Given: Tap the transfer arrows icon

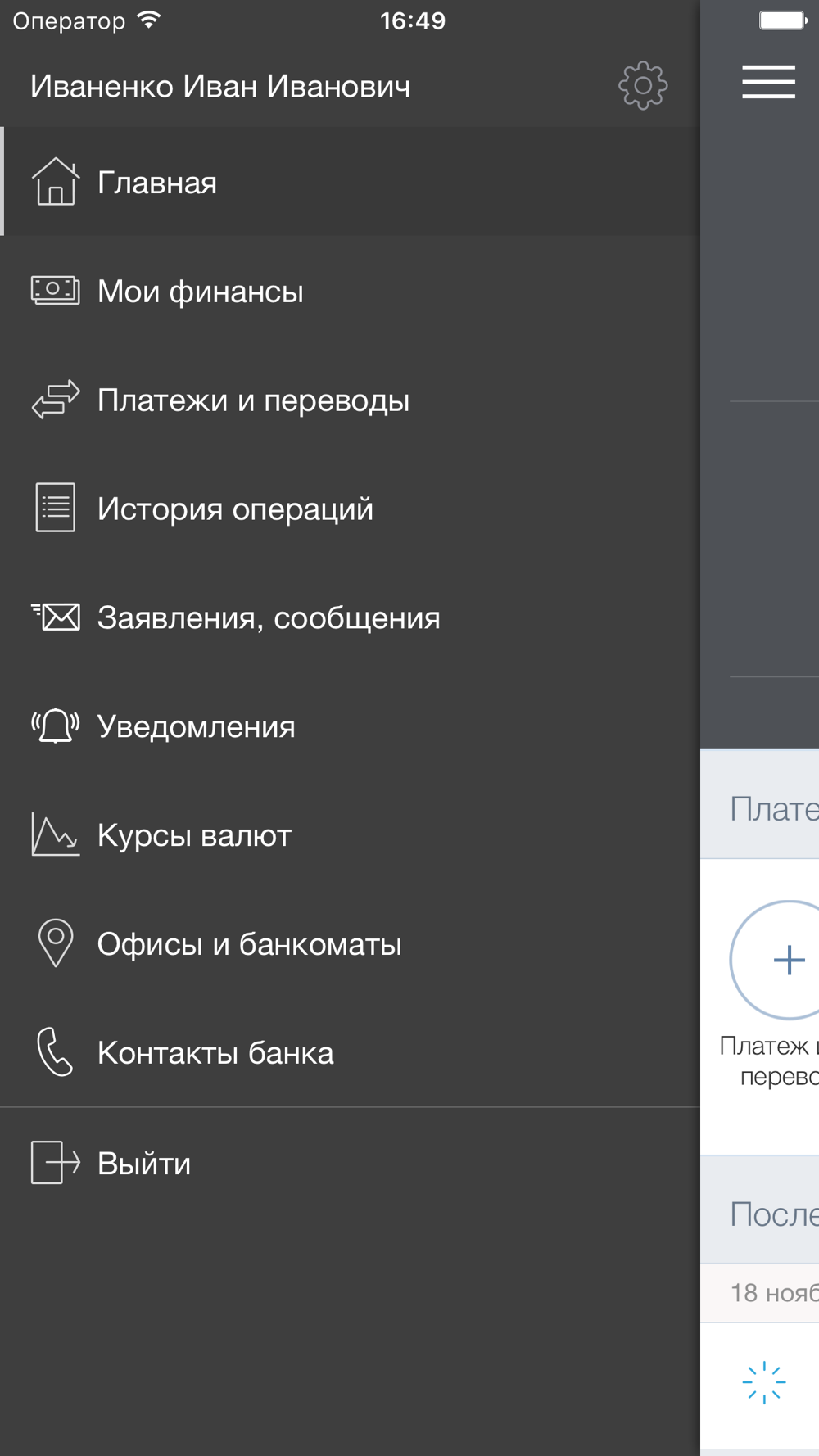Looking at the screenshot, I should click(x=55, y=400).
